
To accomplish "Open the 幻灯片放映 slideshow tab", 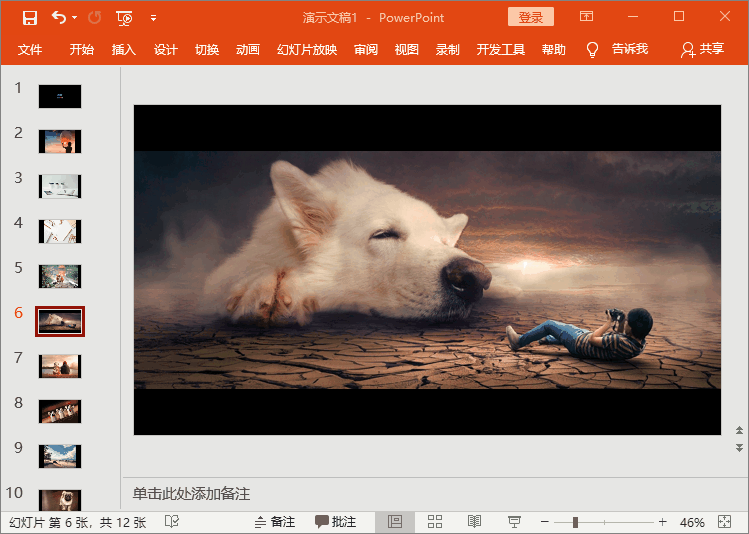I will click(307, 50).
